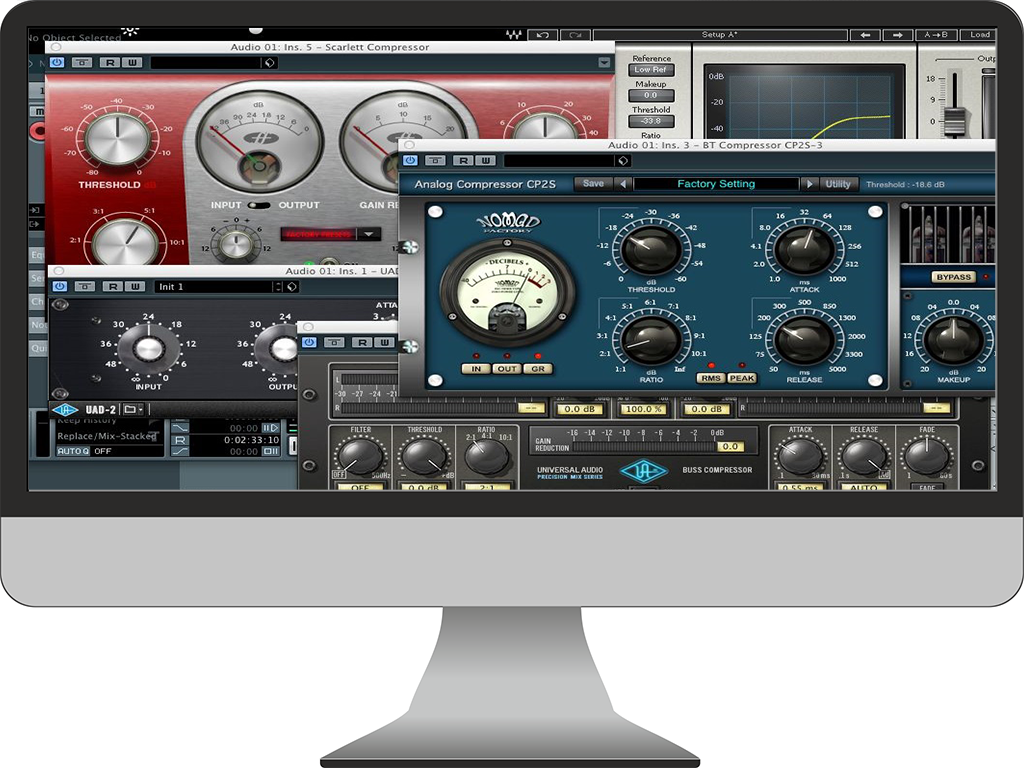The height and width of the screenshot is (768, 1024).
Task: Open preset browser icon beside Init 1
Action: pyautogui.click(x=291, y=287)
